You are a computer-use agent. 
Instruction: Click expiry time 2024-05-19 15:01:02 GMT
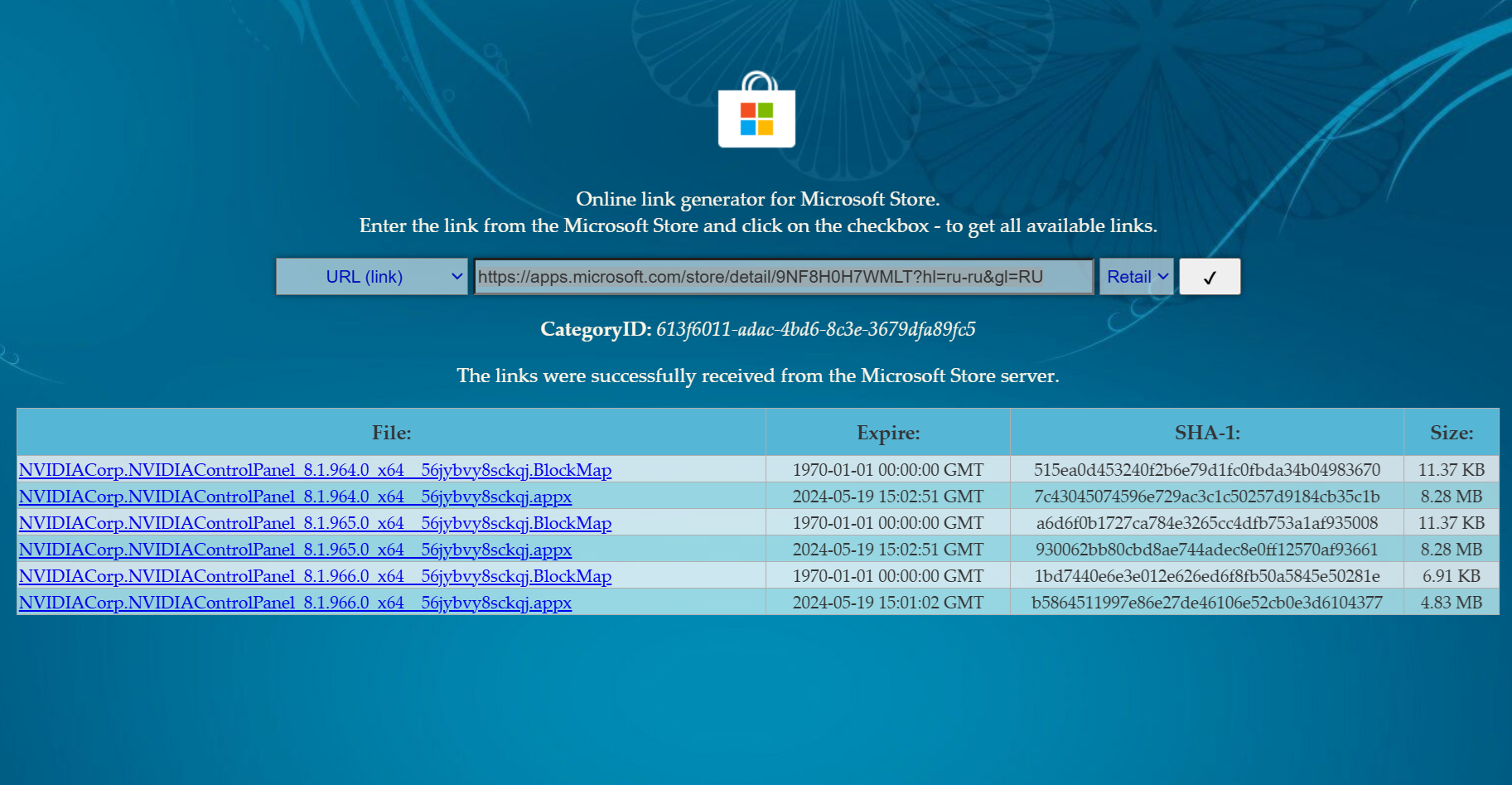pyautogui.click(x=888, y=603)
